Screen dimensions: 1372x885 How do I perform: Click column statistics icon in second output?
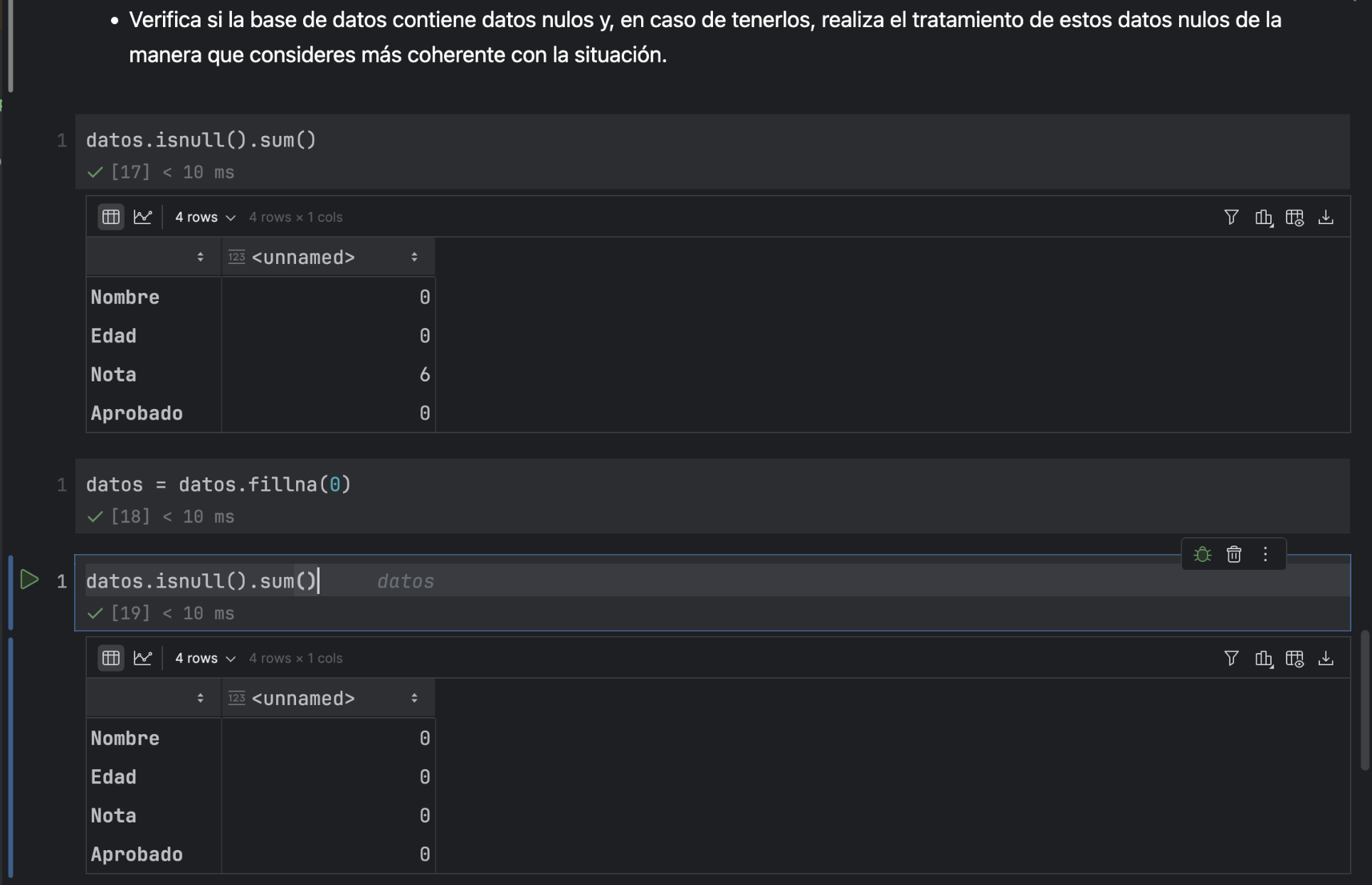point(1264,658)
